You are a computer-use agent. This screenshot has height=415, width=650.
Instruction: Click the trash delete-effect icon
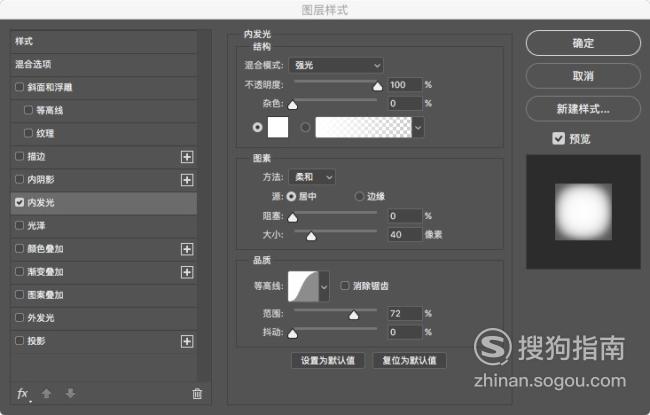(x=197, y=393)
